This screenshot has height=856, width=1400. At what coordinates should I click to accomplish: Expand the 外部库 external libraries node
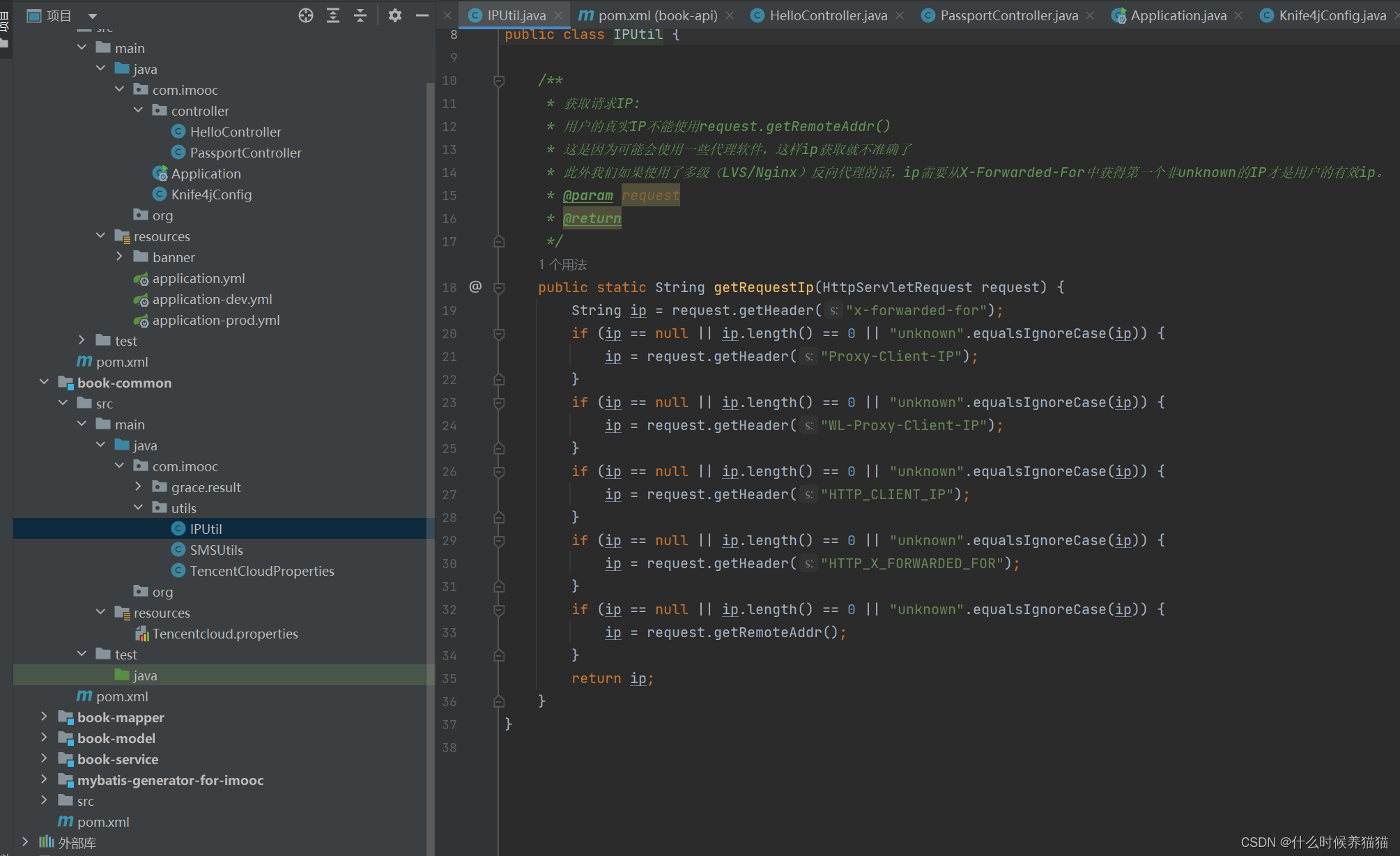point(25,842)
